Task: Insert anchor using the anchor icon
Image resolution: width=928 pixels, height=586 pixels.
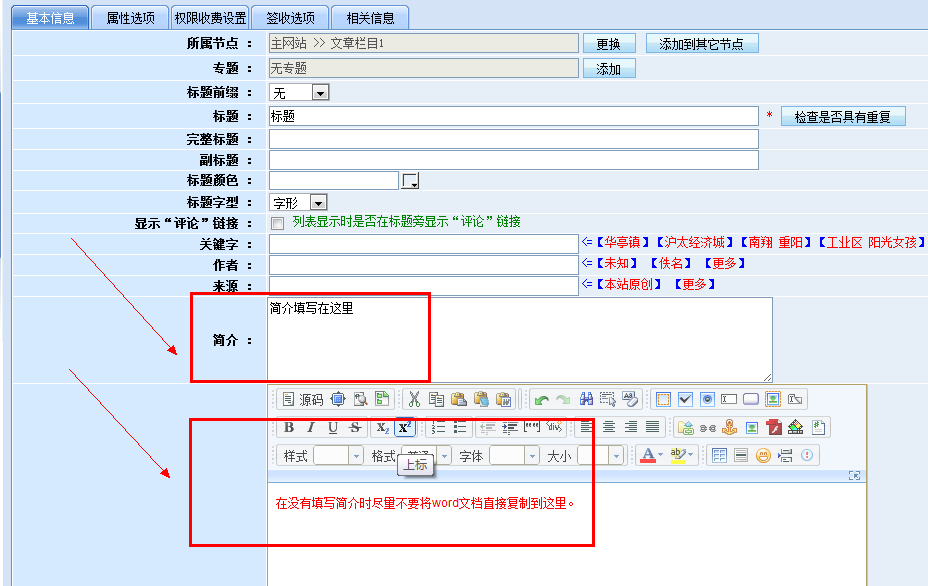Action: [729, 427]
